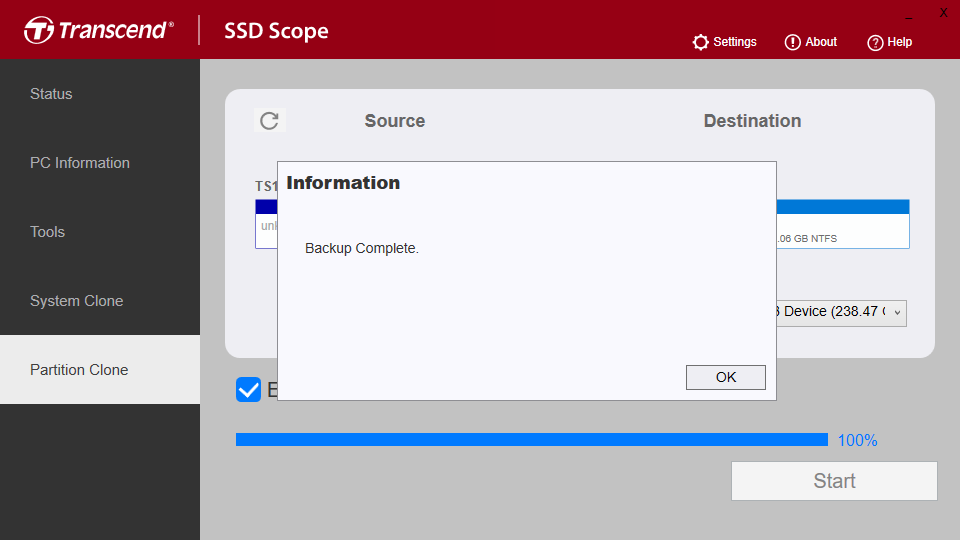This screenshot has width=960, height=540.
Task: Confirm dialog with OK button
Action: tap(726, 377)
